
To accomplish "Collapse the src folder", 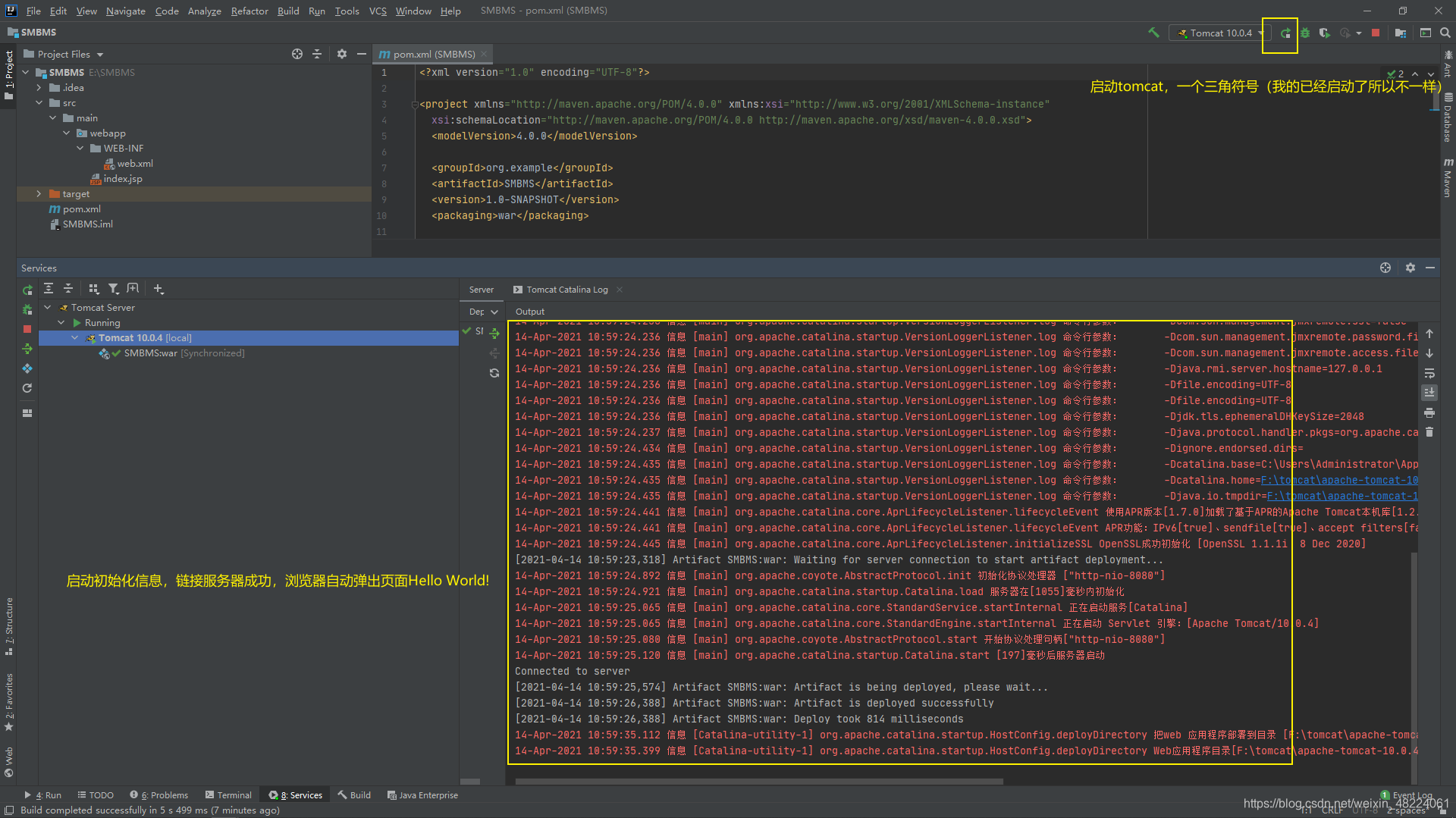I will point(39,102).
